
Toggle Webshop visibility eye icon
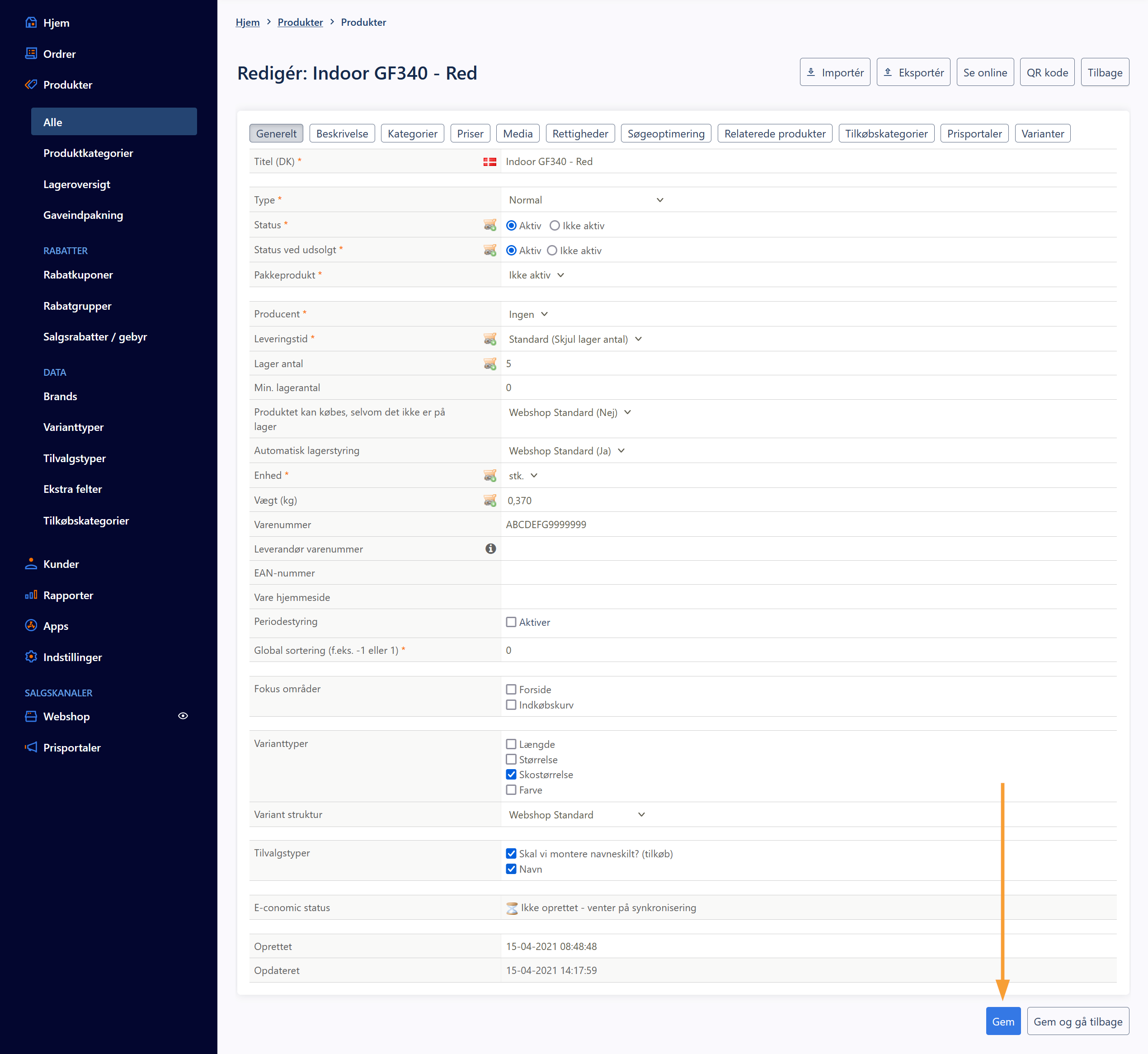pos(183,716)
